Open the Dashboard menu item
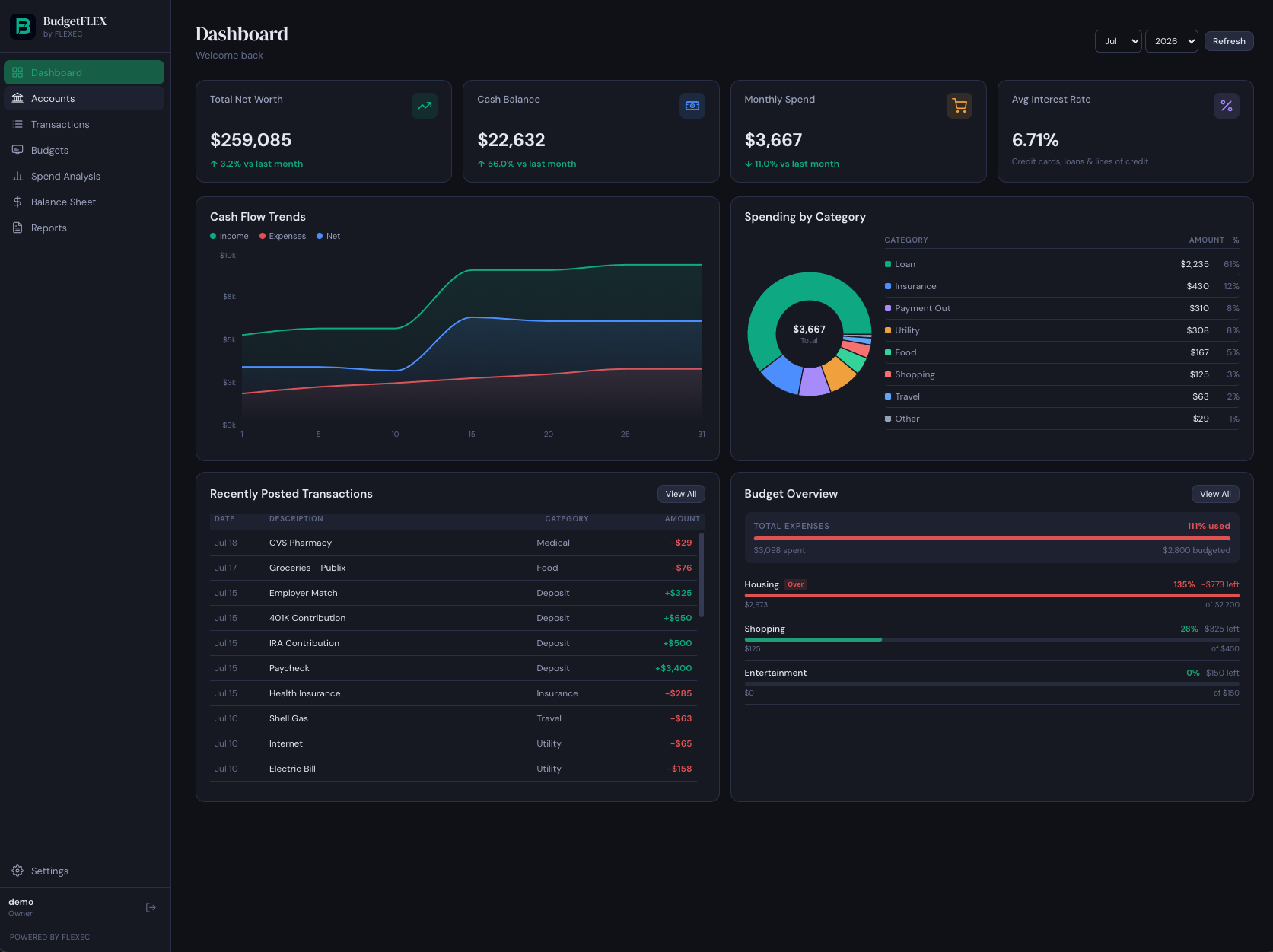1273x952 pixels. 84,72
